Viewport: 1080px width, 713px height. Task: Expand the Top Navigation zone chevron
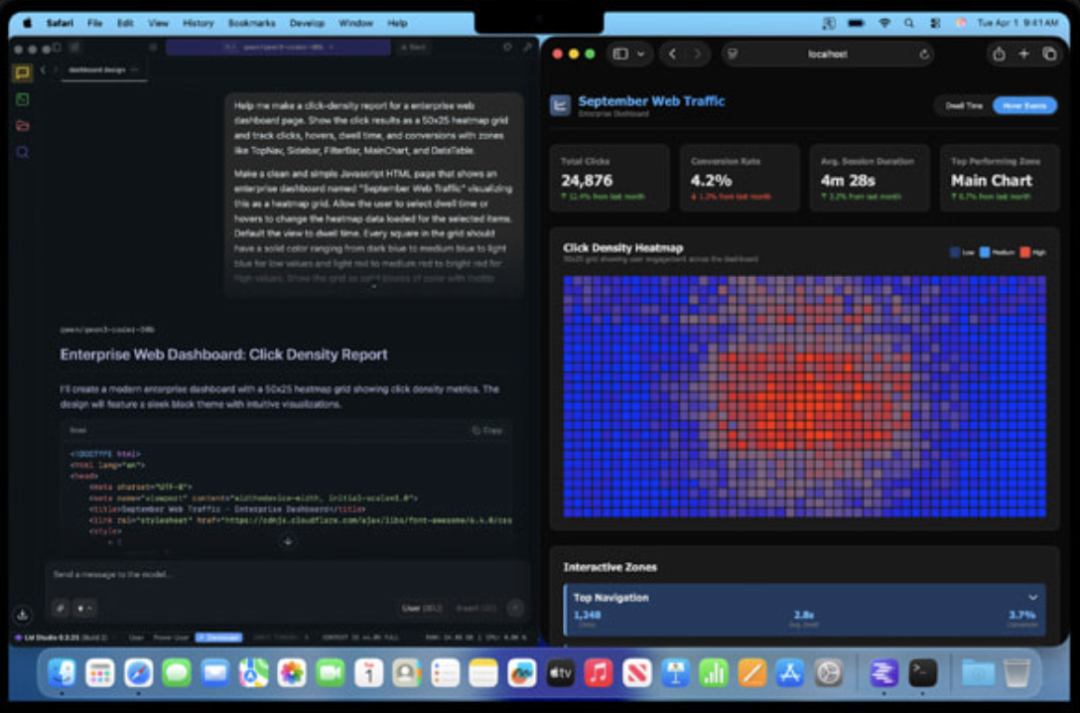pos(1033,598)
